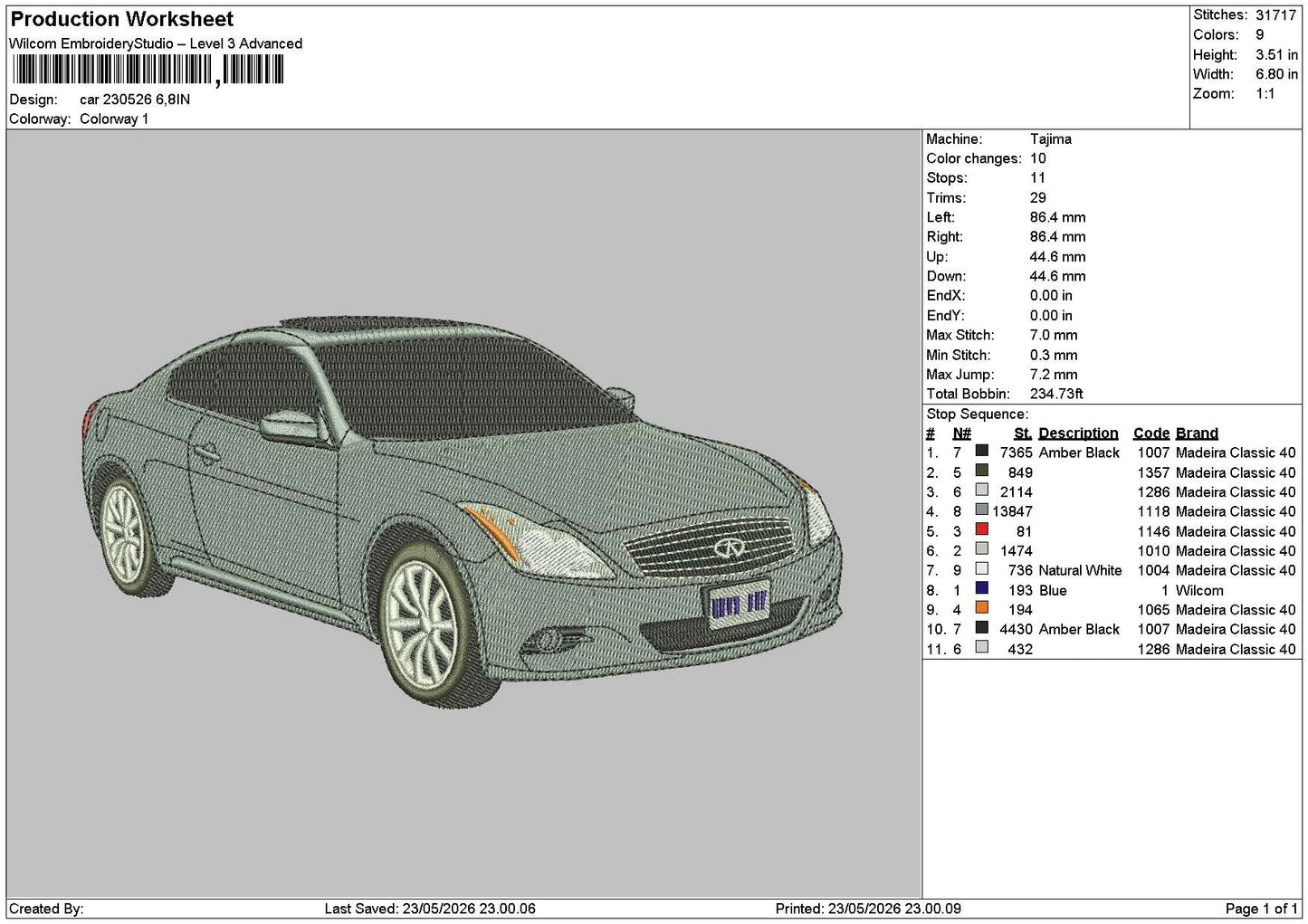The height and width of the screenshot is (924, 1308).
Task: Click the 'Stops:' label
Action: pyautogui.click(x=947, y=178)
